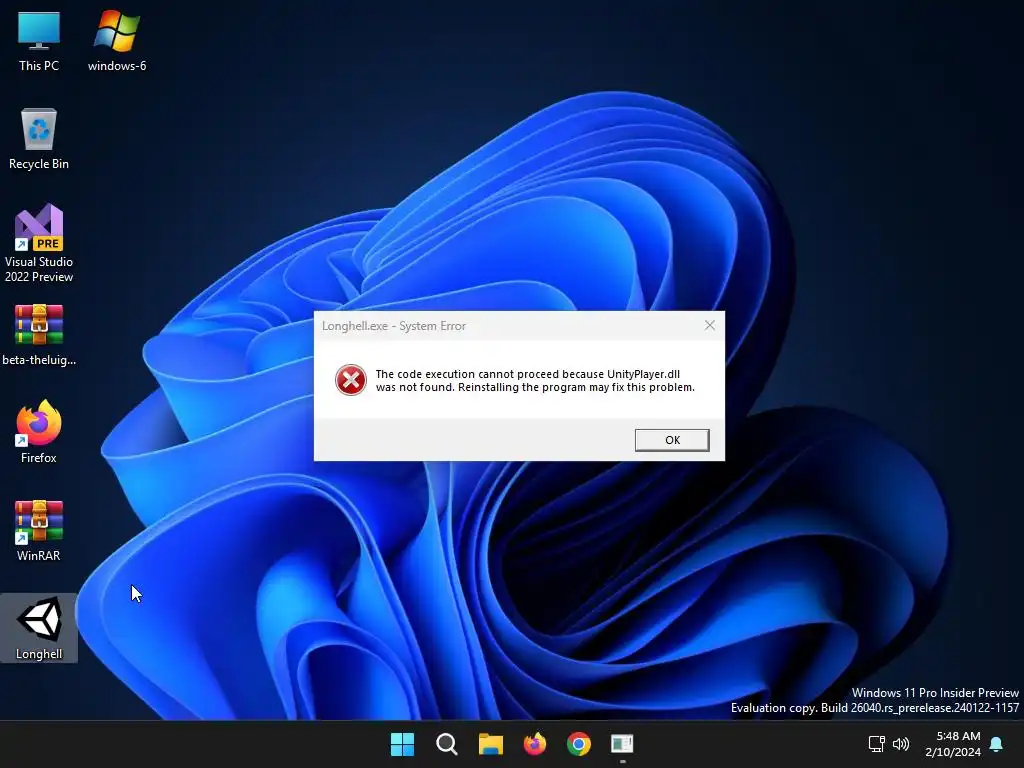
Task: Select the Longhell Unity desktop icon
Action: [39, 628]
